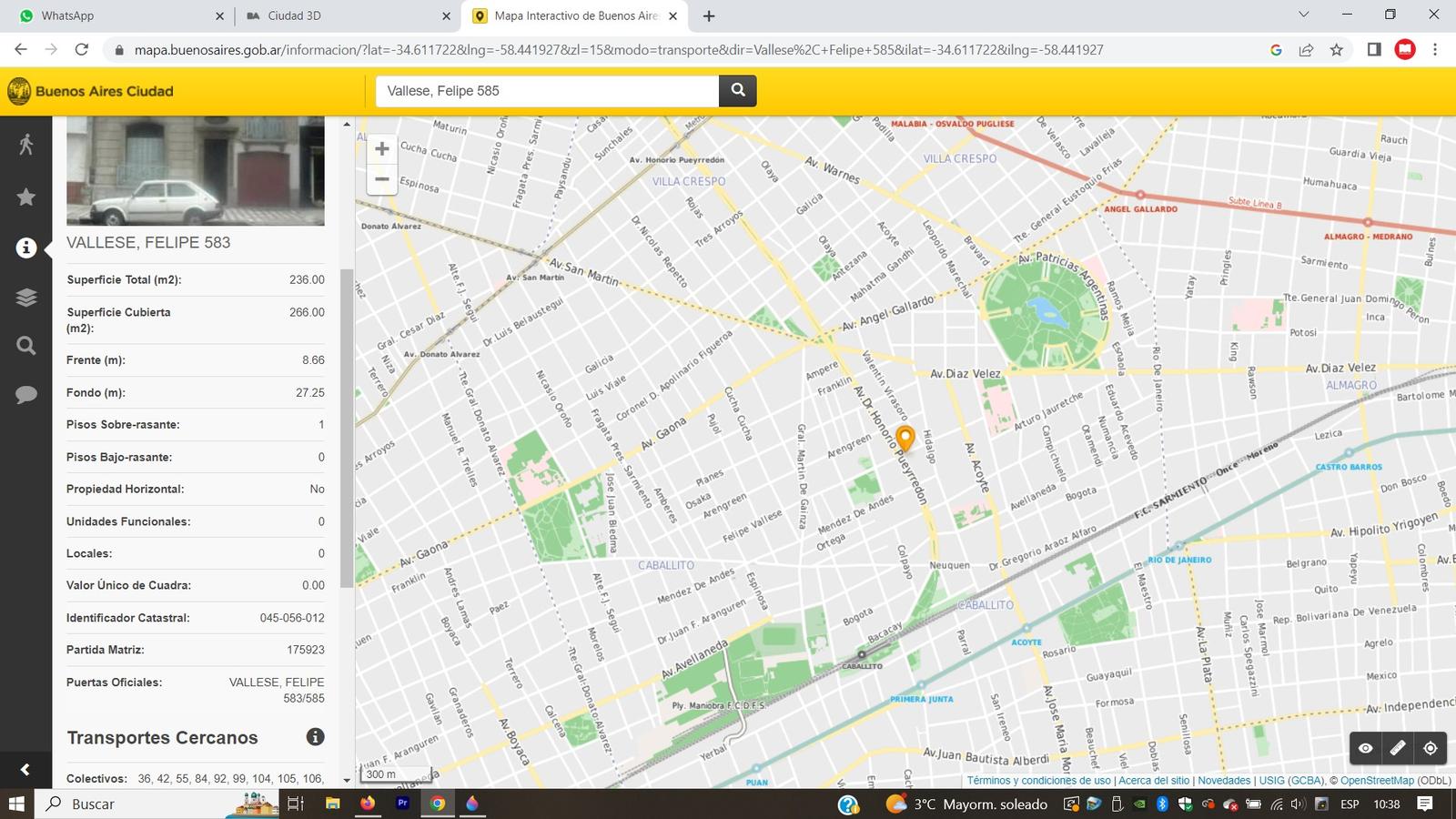
Task: Open the magnifier search icon in left sidebar
Action: pyautogui.click(x=26, y=346)
